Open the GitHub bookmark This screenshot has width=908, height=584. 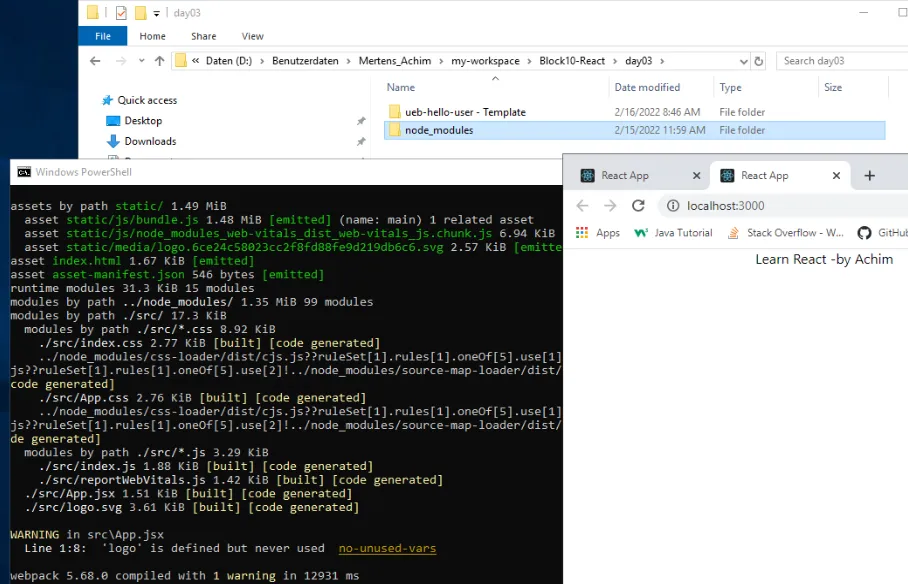[x=883, y=233]
